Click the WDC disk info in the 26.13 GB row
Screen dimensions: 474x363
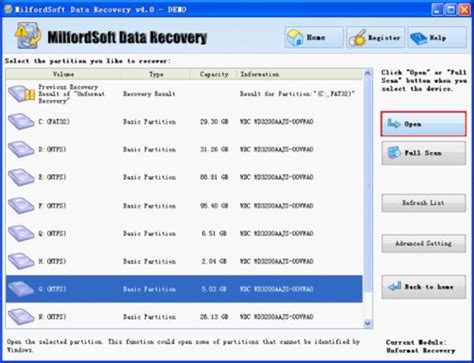click(x=276, y=317)
